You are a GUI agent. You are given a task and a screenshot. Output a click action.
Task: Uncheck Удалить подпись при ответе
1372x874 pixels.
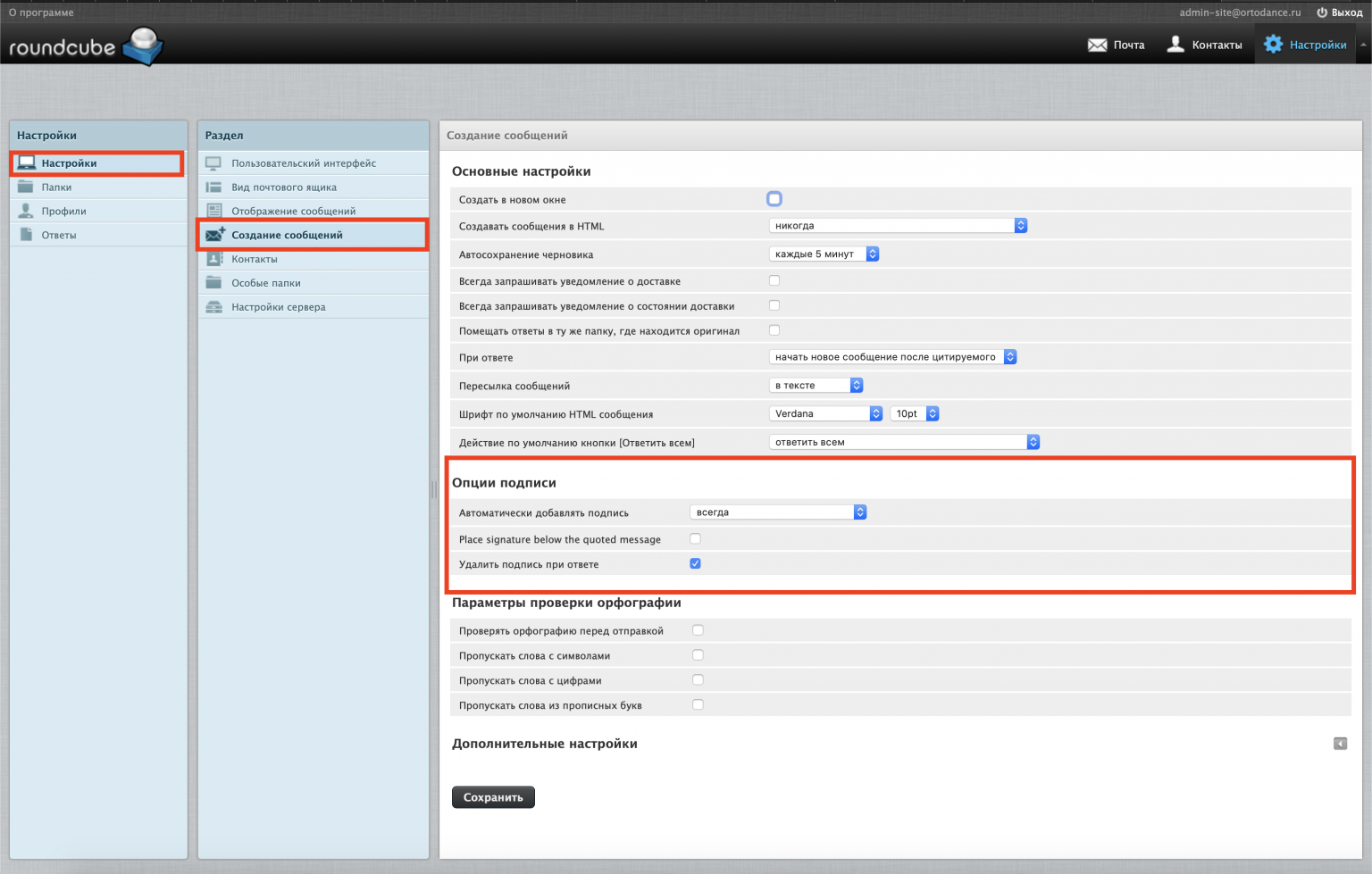(695, 563)
